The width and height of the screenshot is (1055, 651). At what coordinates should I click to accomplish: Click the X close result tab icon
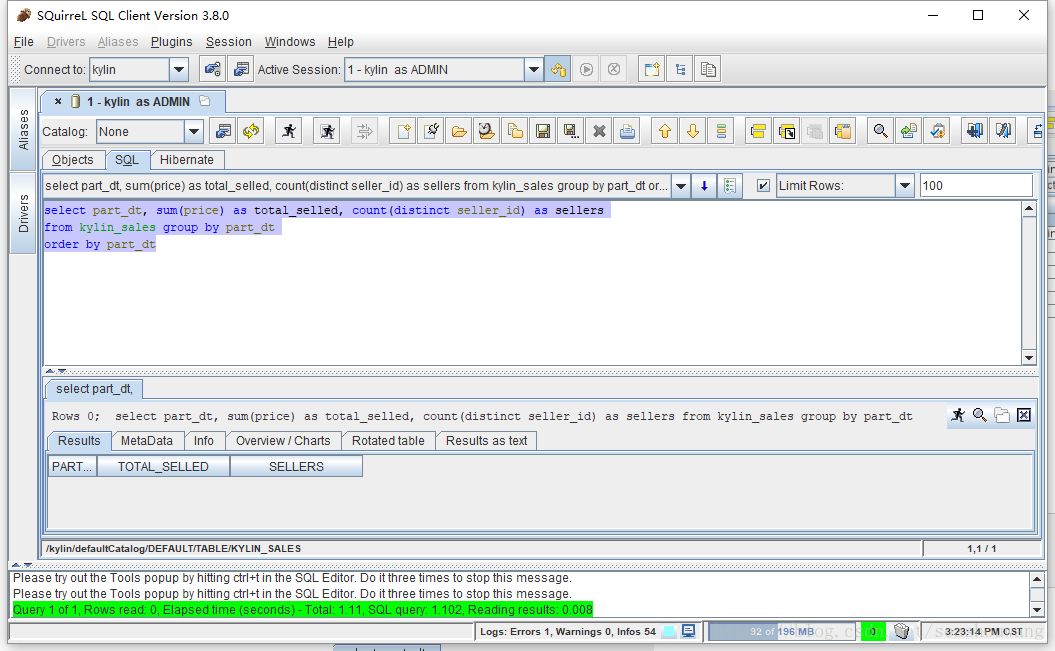1024,416
